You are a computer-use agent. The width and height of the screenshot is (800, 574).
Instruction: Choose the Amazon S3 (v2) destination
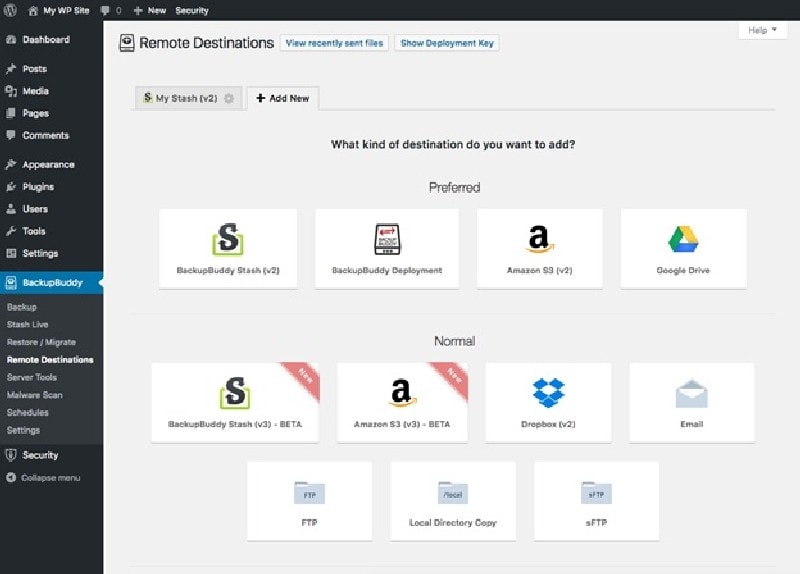pos(539,249)
